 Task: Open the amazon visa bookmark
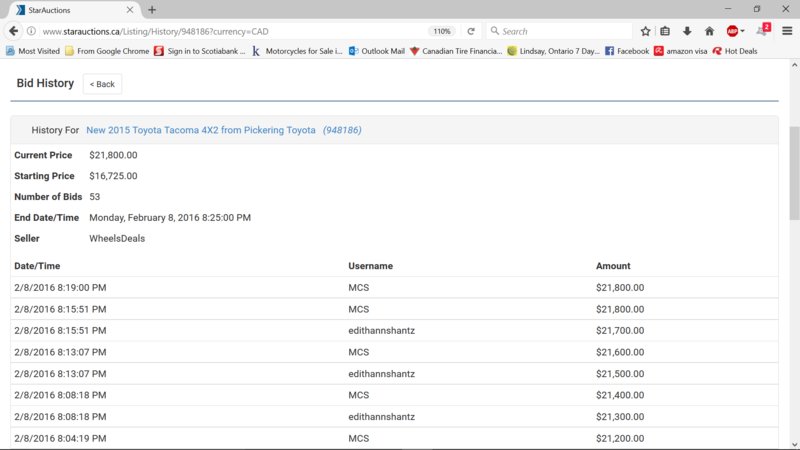click(x=681, y=51)
